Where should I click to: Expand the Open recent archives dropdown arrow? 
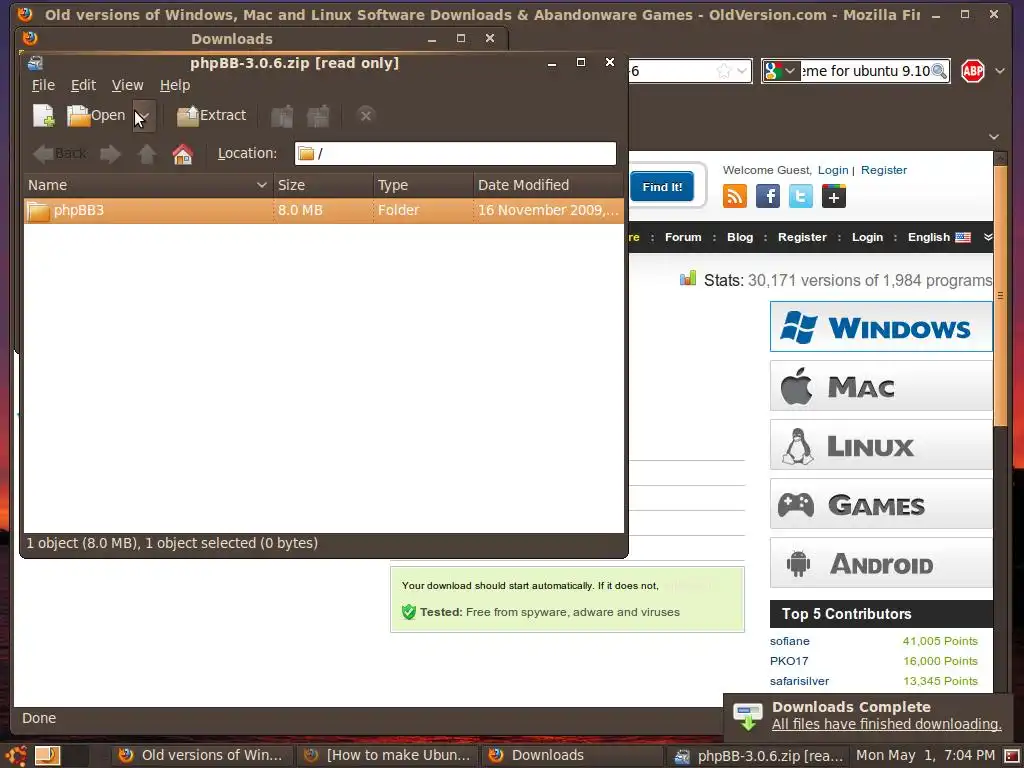(144, 116)
